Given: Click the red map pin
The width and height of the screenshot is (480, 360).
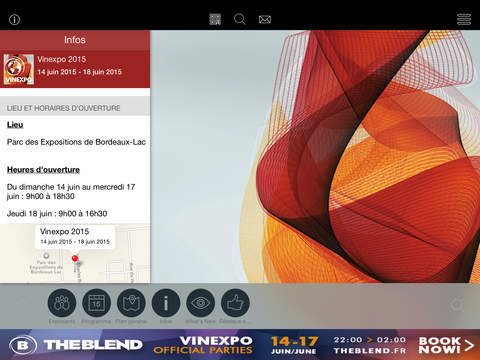Looking at the screenshot, I should (75, 258).
